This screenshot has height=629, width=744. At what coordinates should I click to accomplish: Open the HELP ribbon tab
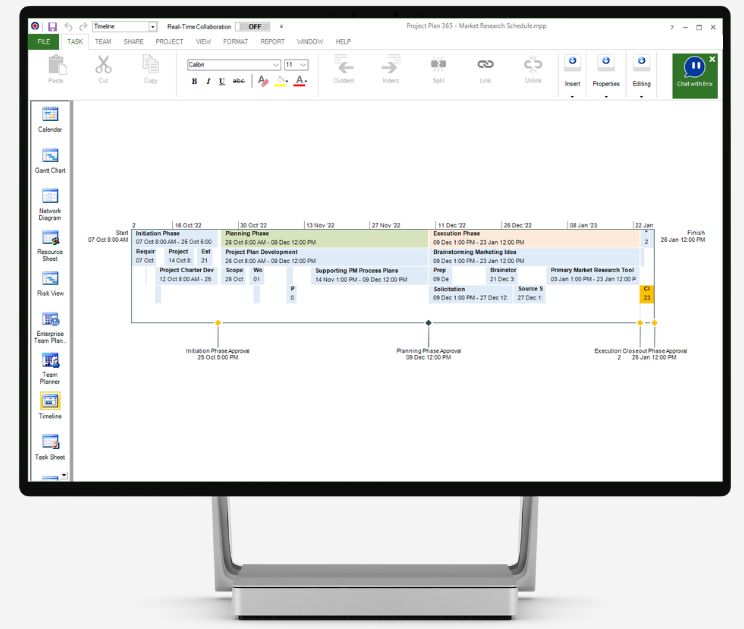pyautogui.click(x=343, y=42)
